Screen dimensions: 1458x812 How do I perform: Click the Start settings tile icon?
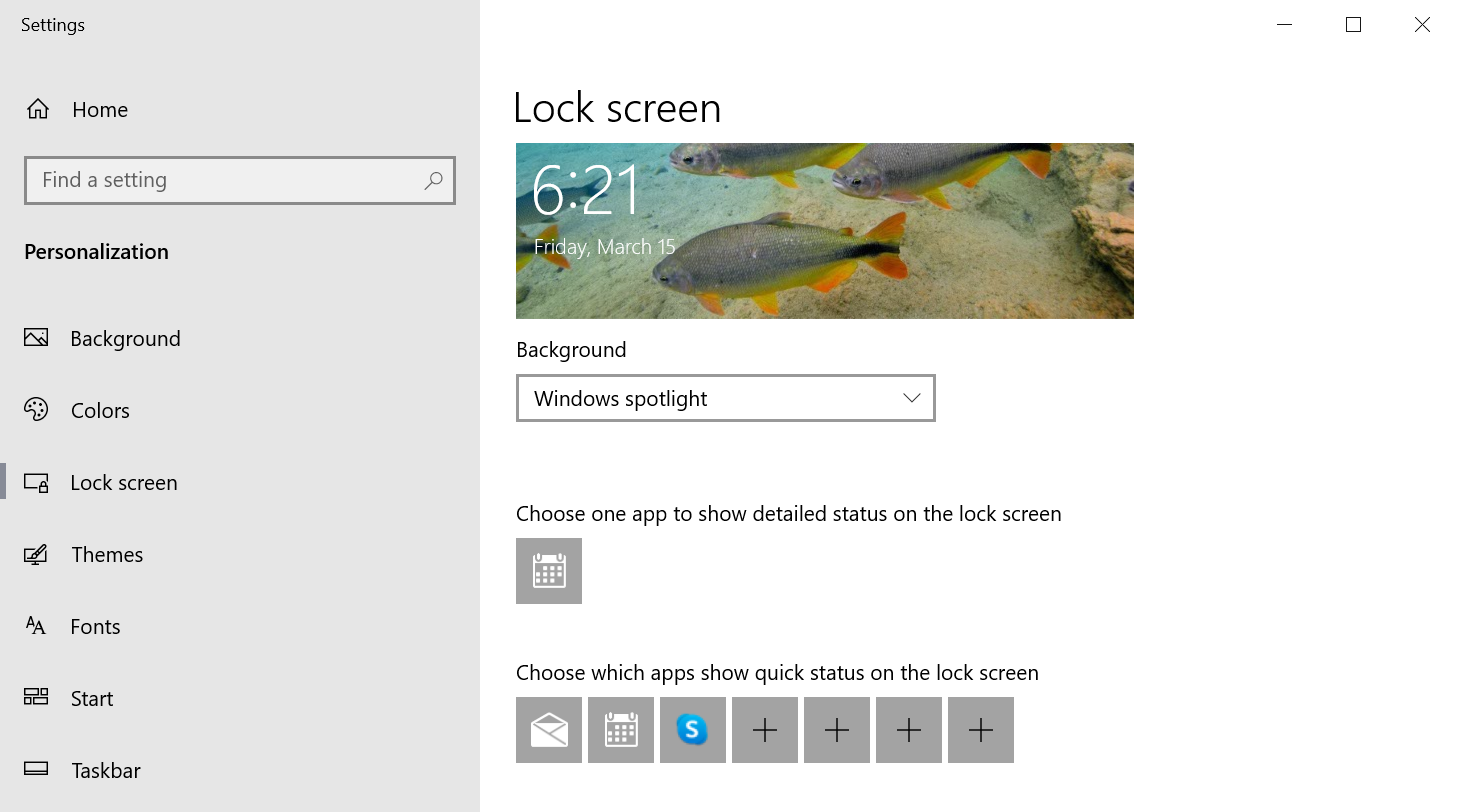pyautogui.click(x=36, y=698)
